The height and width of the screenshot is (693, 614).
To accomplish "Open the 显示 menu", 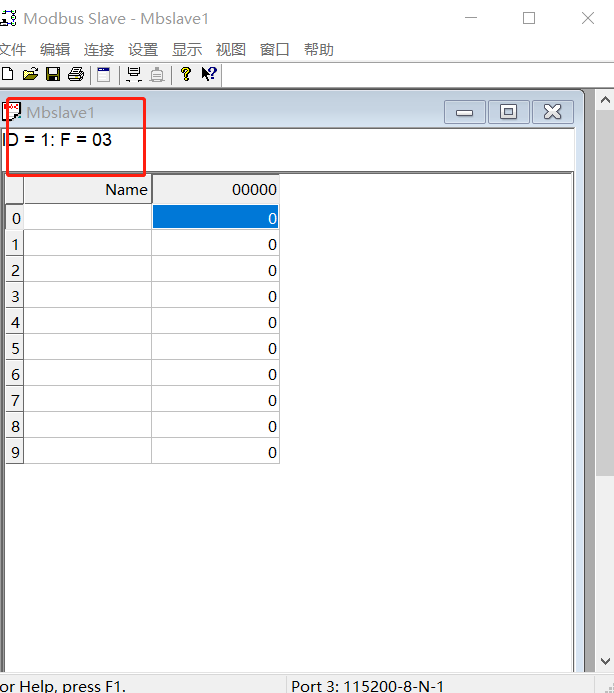I will click(187, 50).
